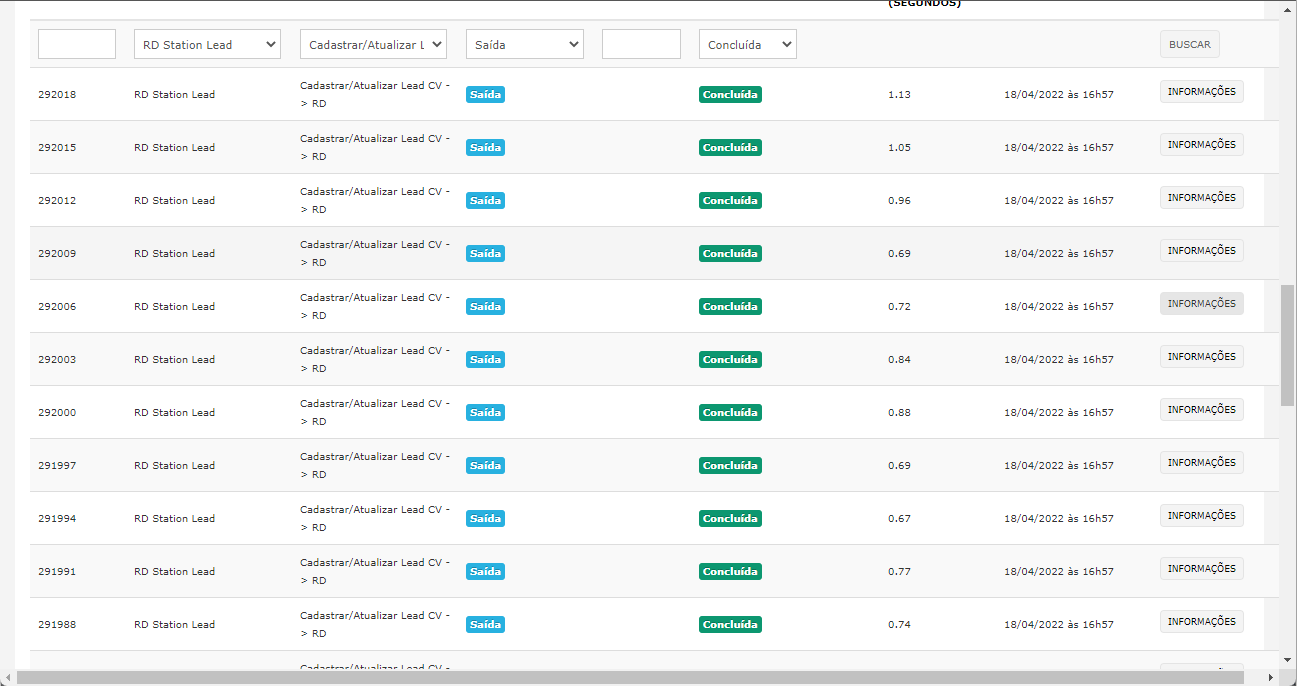Open INFORMAÇÕES for record 292009

[1202, 251]
